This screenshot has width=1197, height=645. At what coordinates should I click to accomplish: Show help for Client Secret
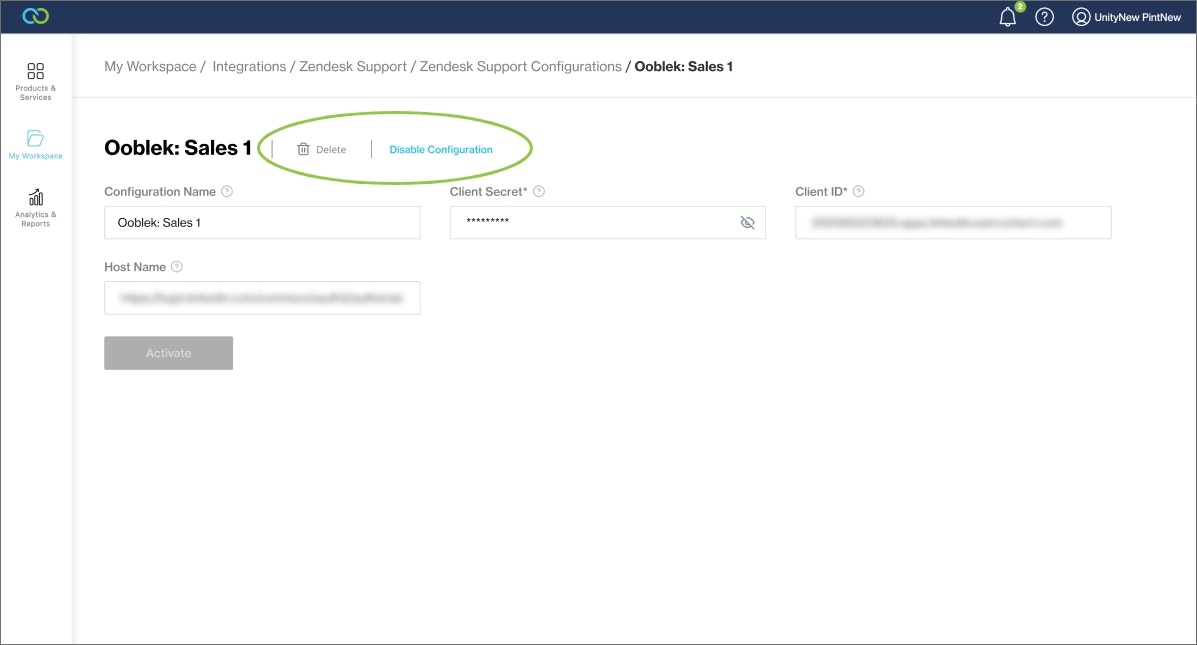click(x=539, y=192)
